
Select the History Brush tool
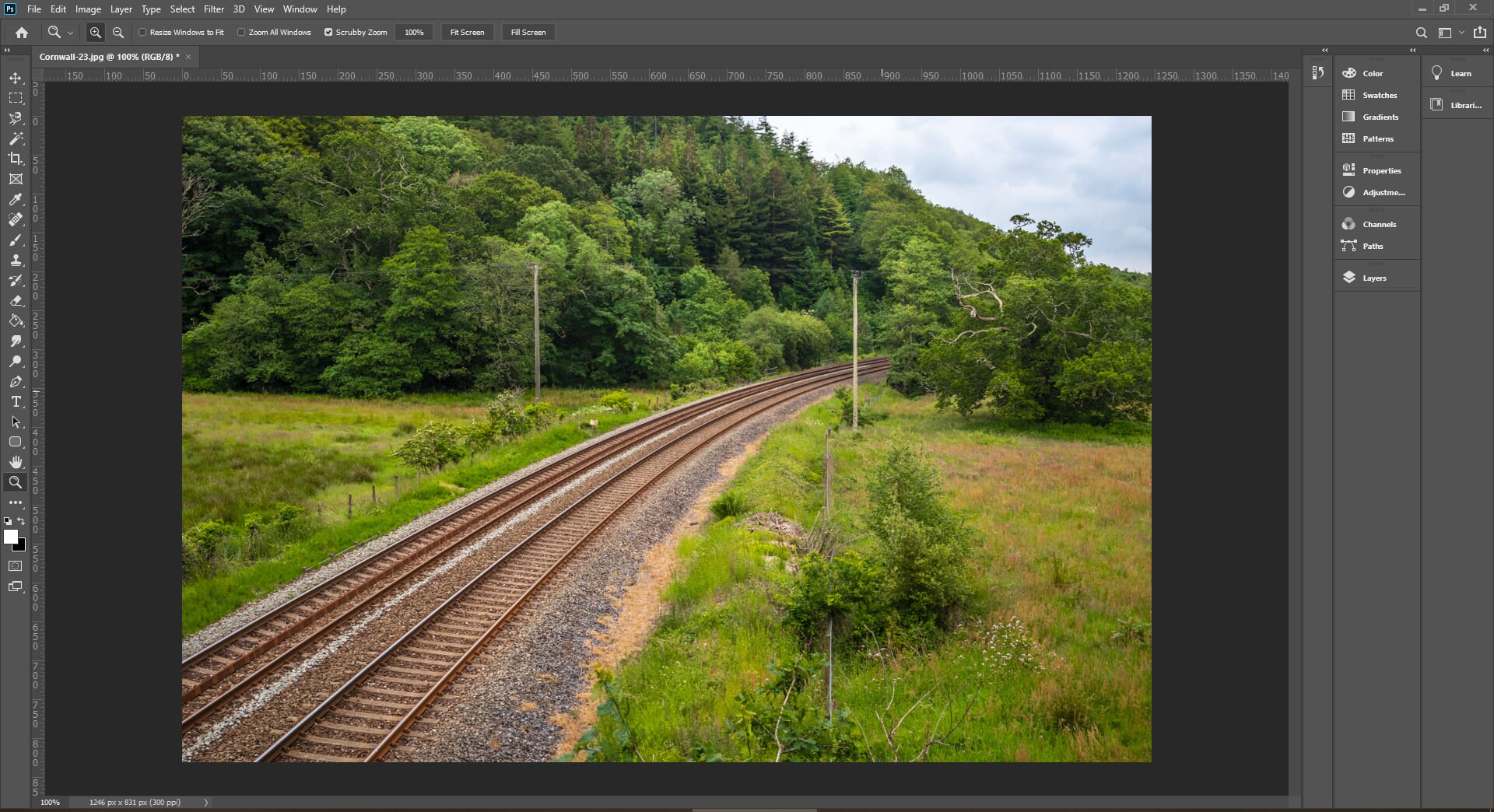16,280
